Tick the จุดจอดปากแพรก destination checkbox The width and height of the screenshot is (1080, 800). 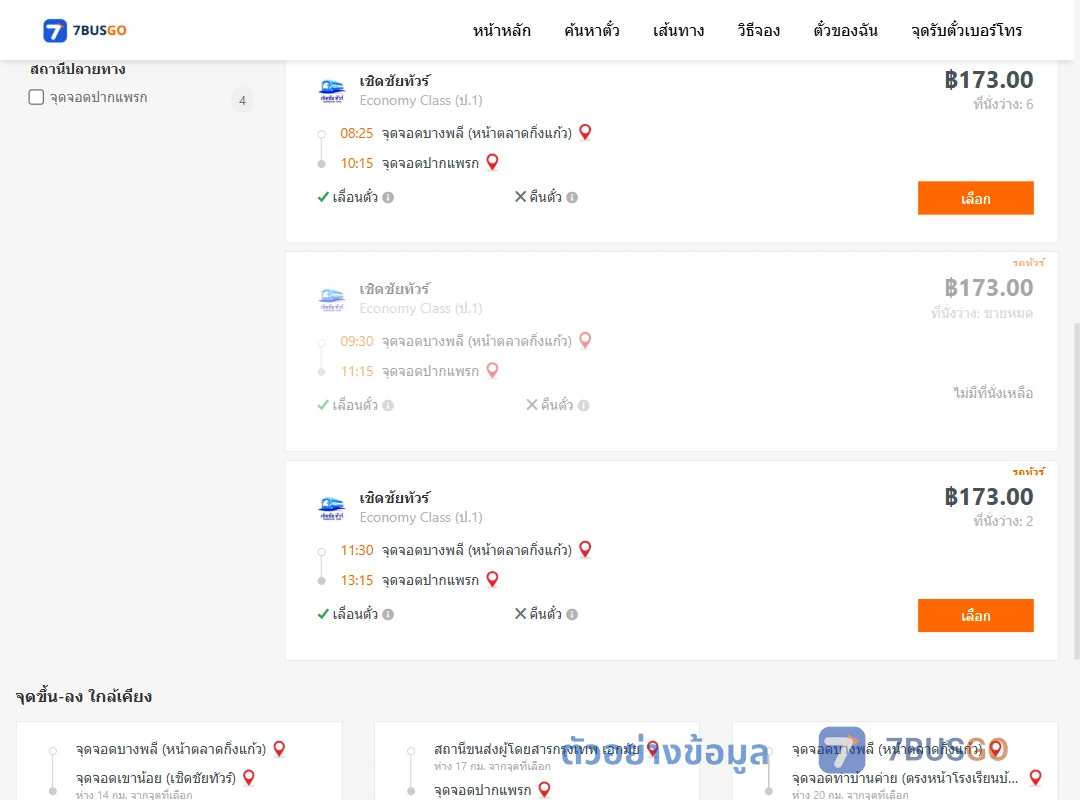pos(37,97)
